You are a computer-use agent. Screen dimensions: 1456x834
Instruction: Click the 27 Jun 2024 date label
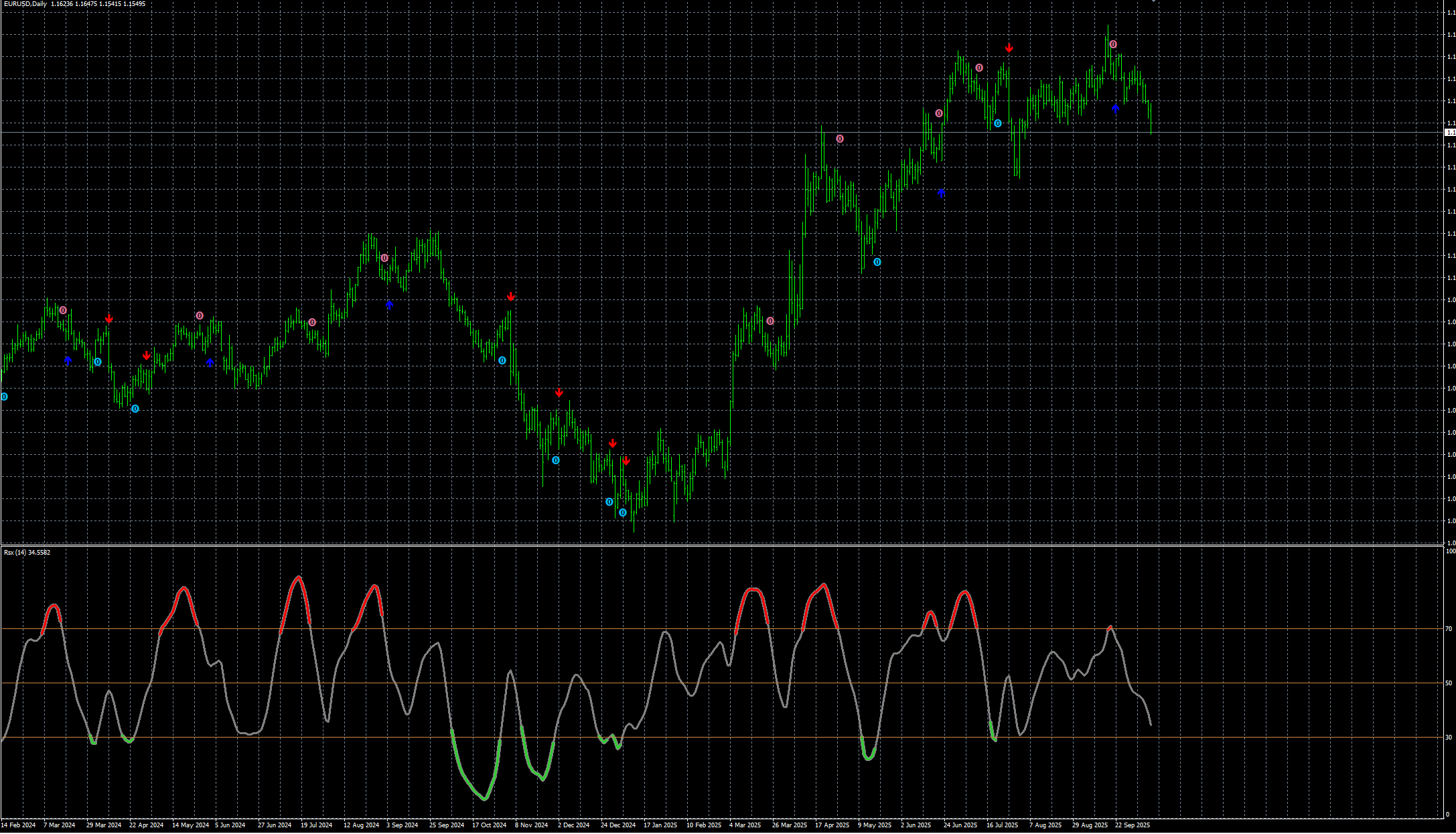275,825
